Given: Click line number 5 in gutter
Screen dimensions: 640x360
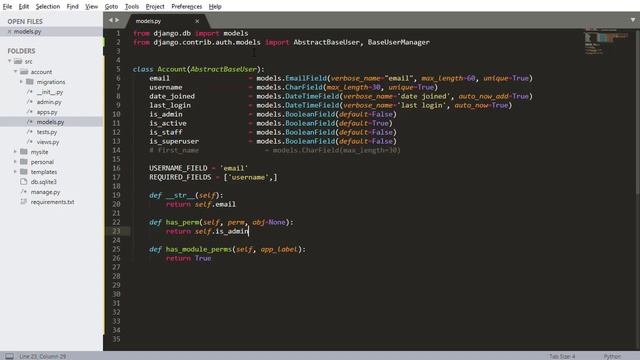Looking at the screenshot, I should pos(118,69).
